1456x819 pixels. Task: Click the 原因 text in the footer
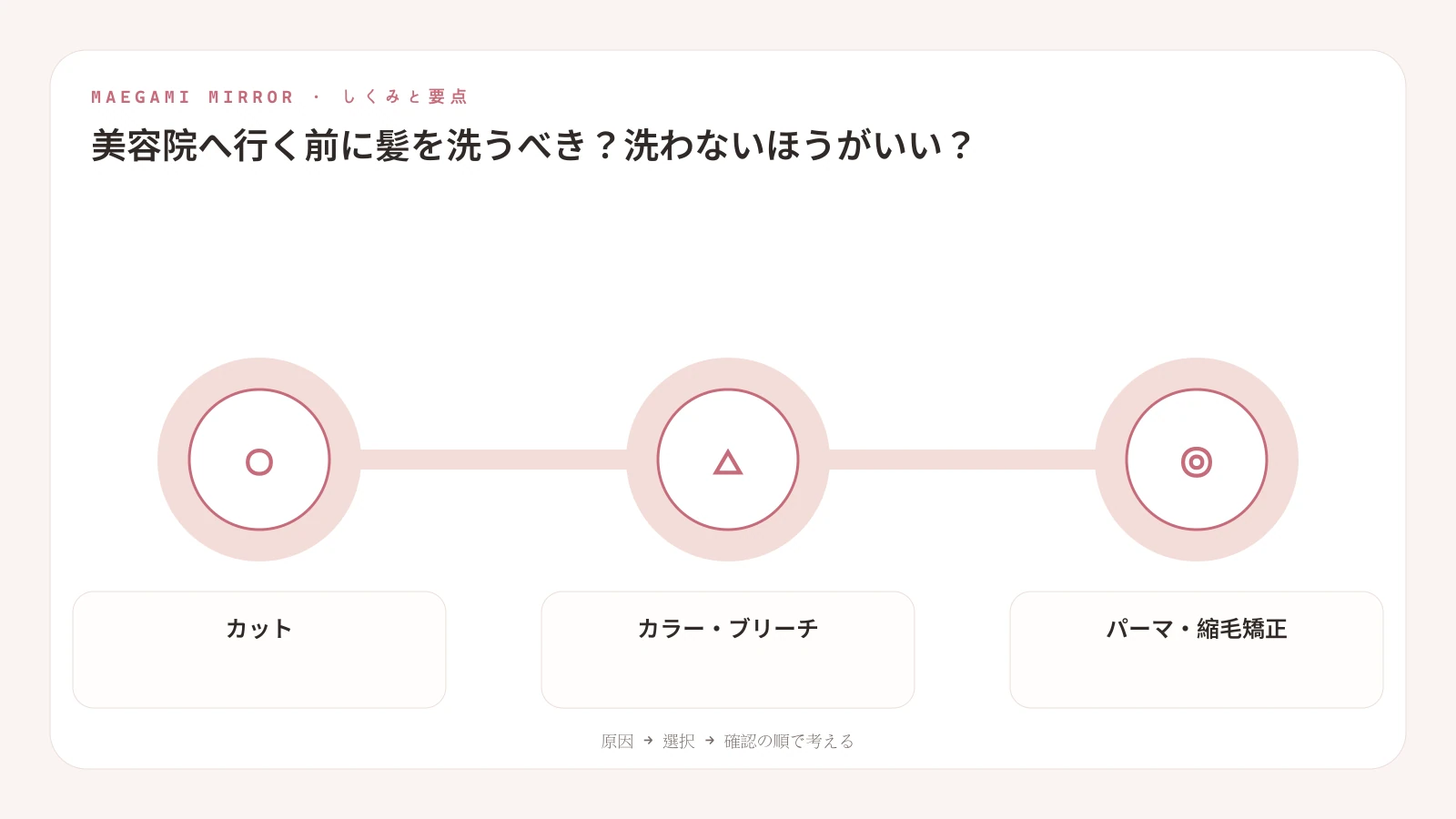[x=617, y=742]
